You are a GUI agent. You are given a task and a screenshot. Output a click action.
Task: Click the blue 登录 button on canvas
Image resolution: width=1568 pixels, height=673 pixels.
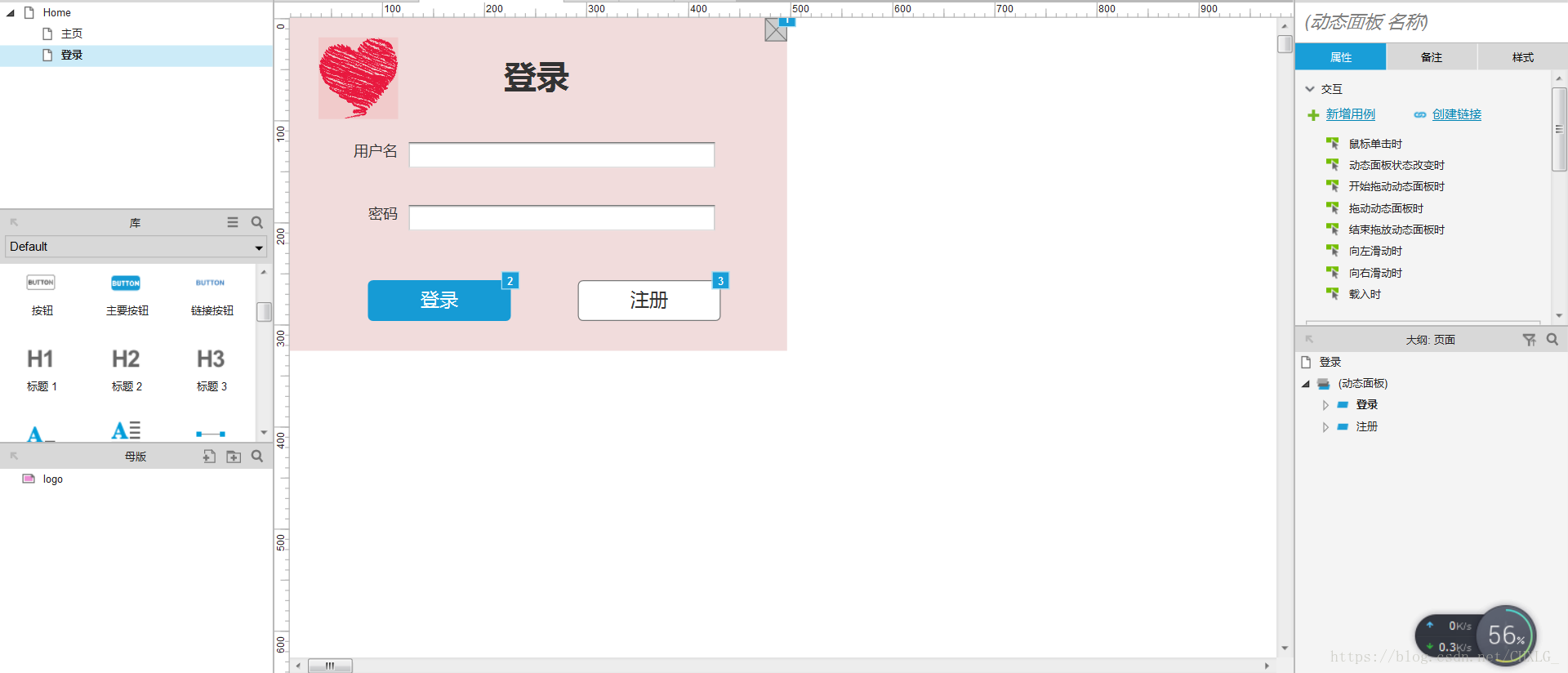(x=439, y=301)
